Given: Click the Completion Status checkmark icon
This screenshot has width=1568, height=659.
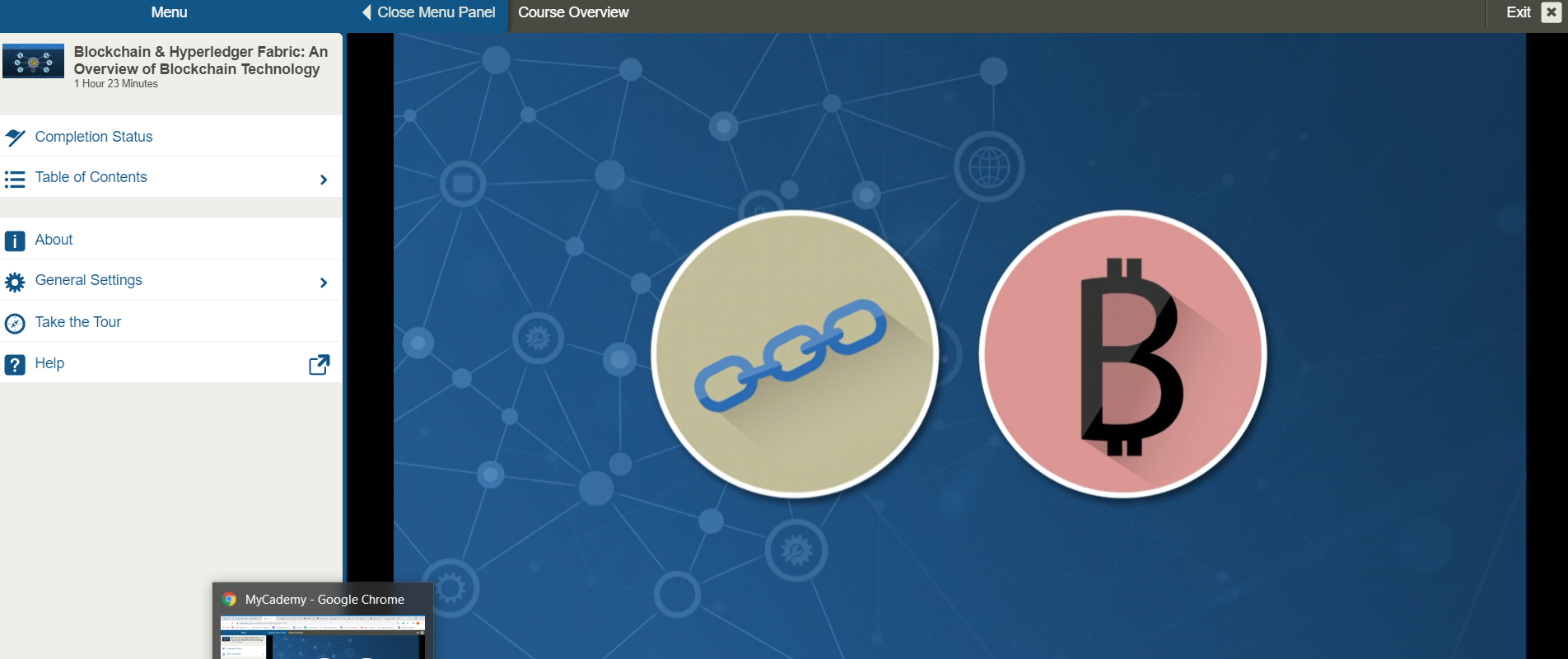Looking at the screenshot, I should (15, 138).
